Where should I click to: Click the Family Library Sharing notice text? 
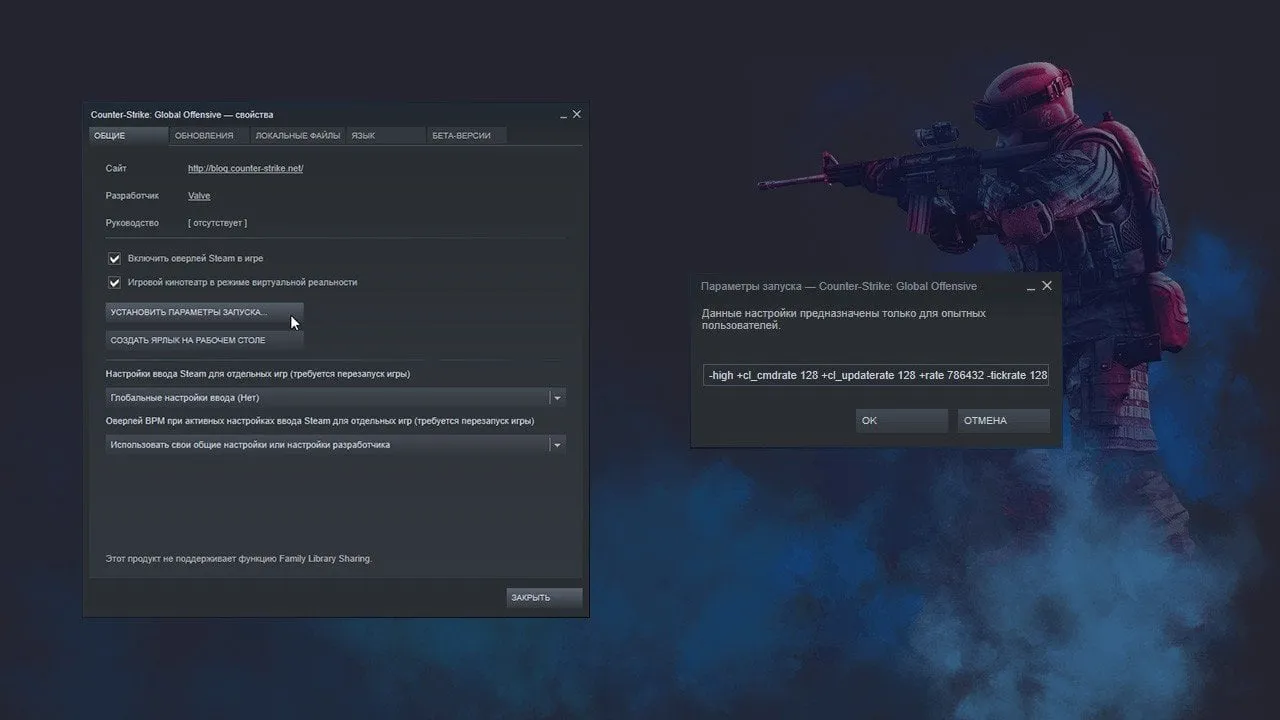238,558
